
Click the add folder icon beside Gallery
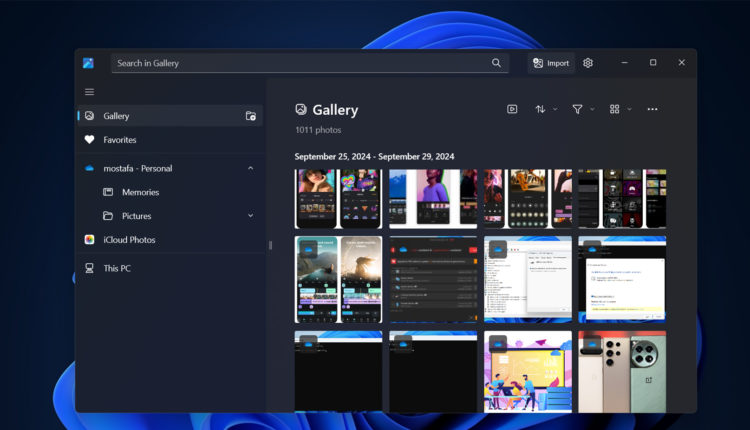pos(251,116)
